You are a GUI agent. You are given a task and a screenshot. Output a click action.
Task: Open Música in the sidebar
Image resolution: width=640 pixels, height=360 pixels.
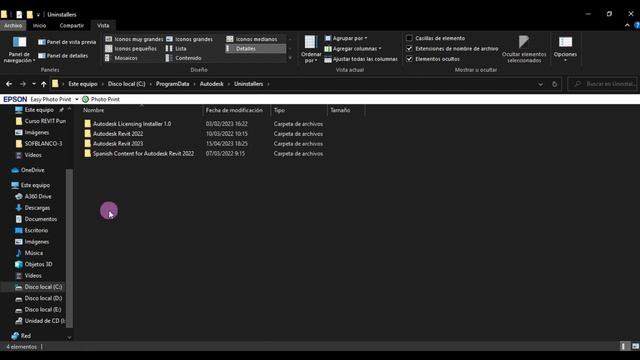29,253
